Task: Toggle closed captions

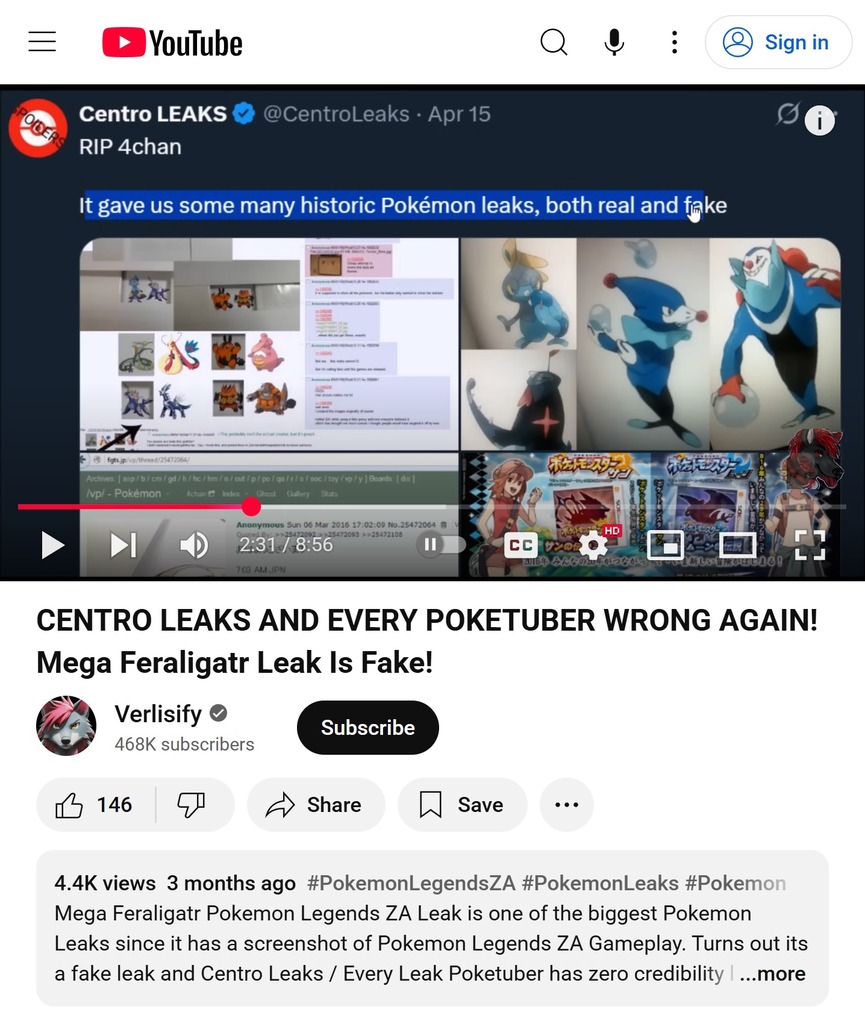Action: [x=521, y=545]
